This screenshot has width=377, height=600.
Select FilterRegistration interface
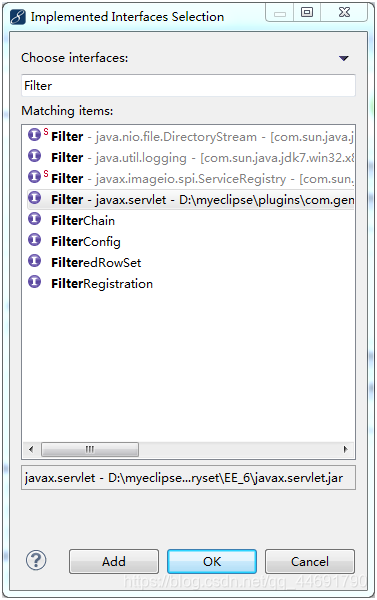[x=191, y=284]
